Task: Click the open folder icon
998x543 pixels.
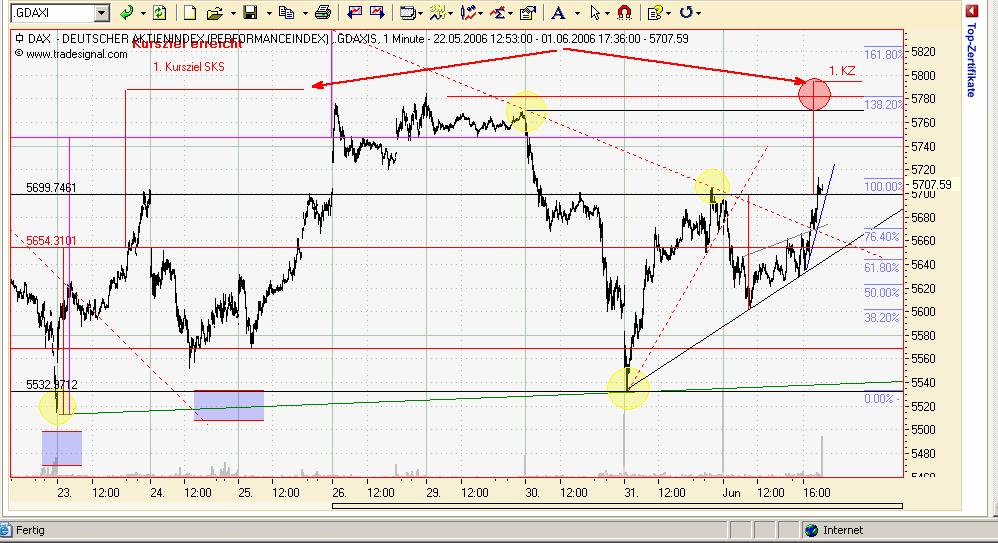Action: (215, 12)
